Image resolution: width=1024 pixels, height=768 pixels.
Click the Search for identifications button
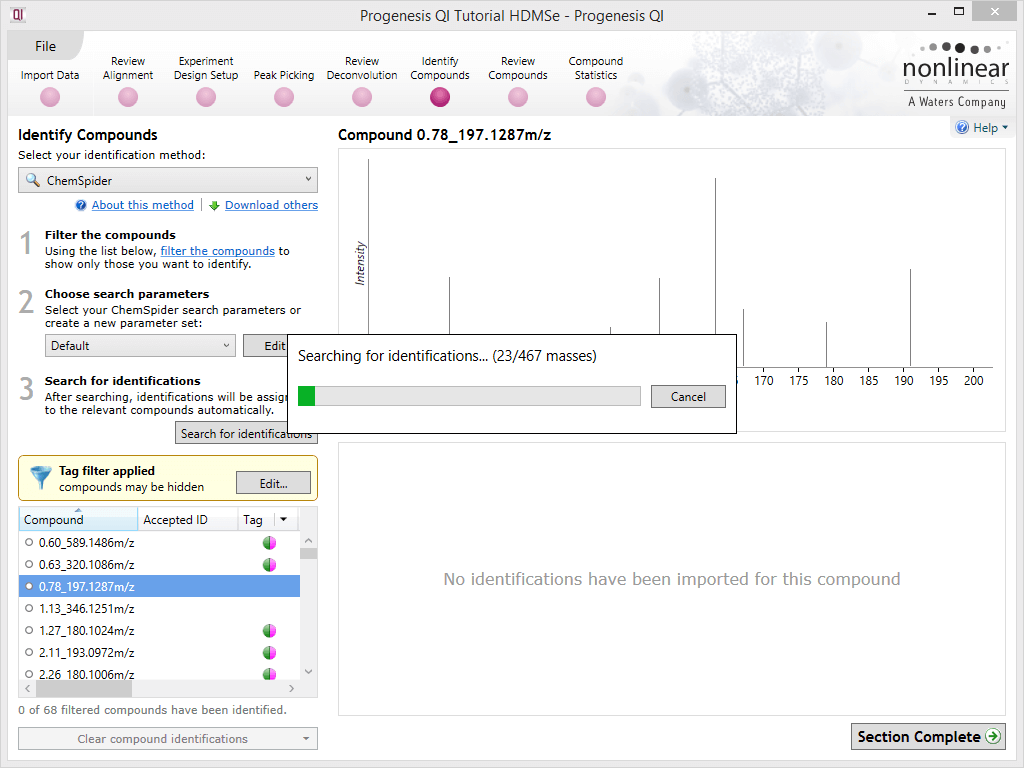[x=232, y=433]
